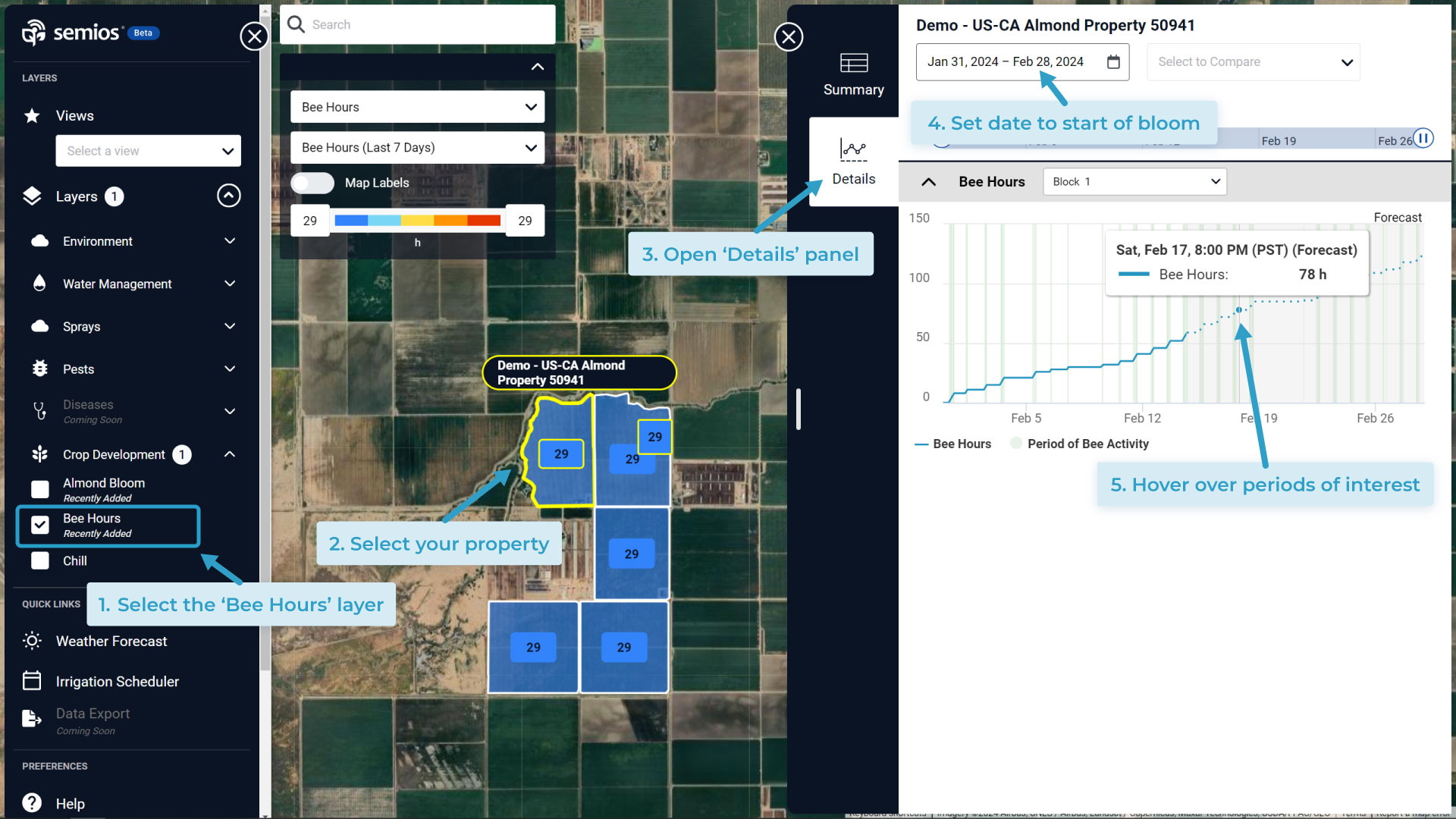Click the map Search input field
The image size is (1456, 819).
[417, 24]
